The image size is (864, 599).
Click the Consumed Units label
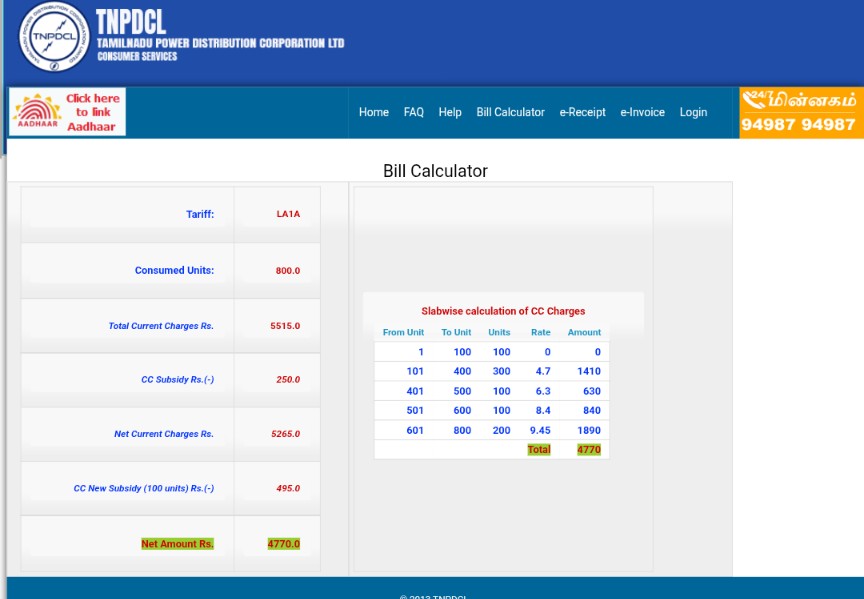point(174,271)
